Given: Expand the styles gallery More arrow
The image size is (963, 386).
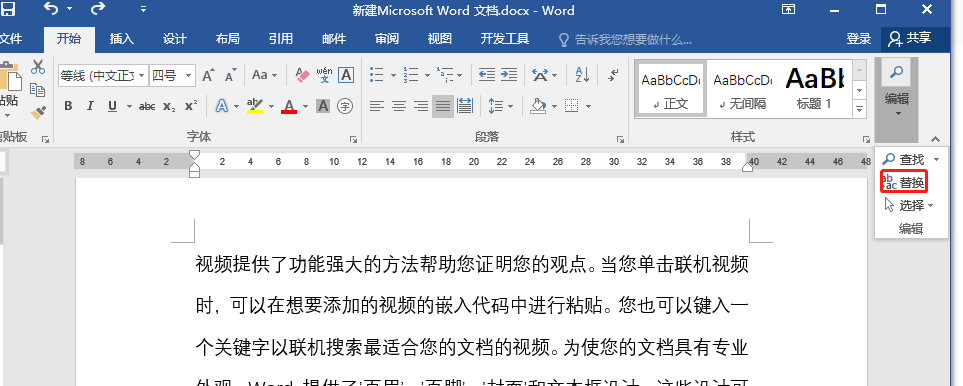Looking at the screenshot, I should [860, 110].
